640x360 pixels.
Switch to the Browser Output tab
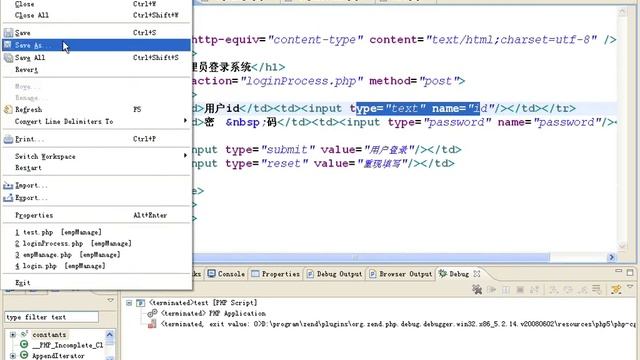pyautogui.click(x=400, y=274)
